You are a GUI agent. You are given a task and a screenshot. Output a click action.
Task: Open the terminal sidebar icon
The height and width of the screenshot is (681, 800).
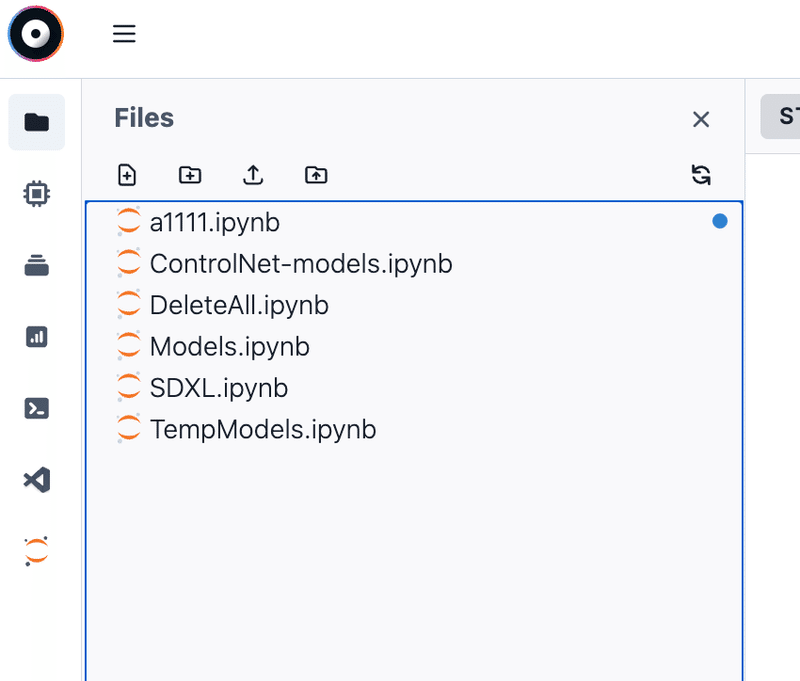click(x=37, y=408)
